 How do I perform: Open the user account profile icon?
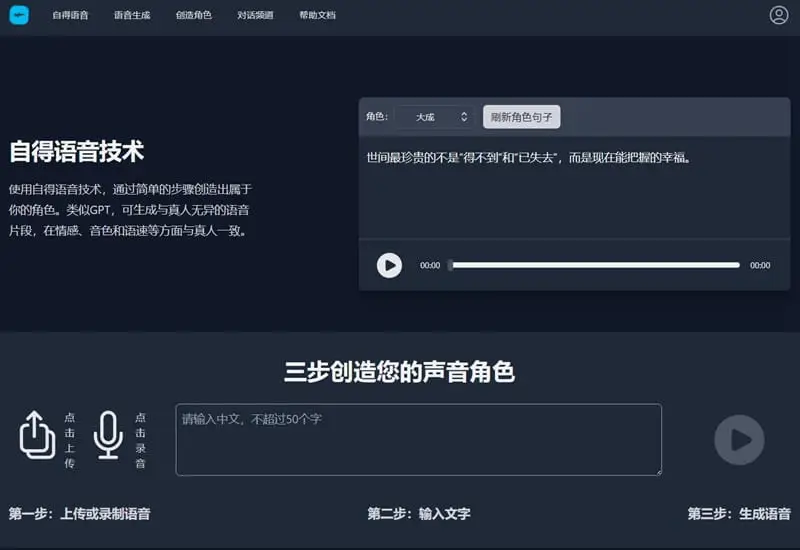779,15
